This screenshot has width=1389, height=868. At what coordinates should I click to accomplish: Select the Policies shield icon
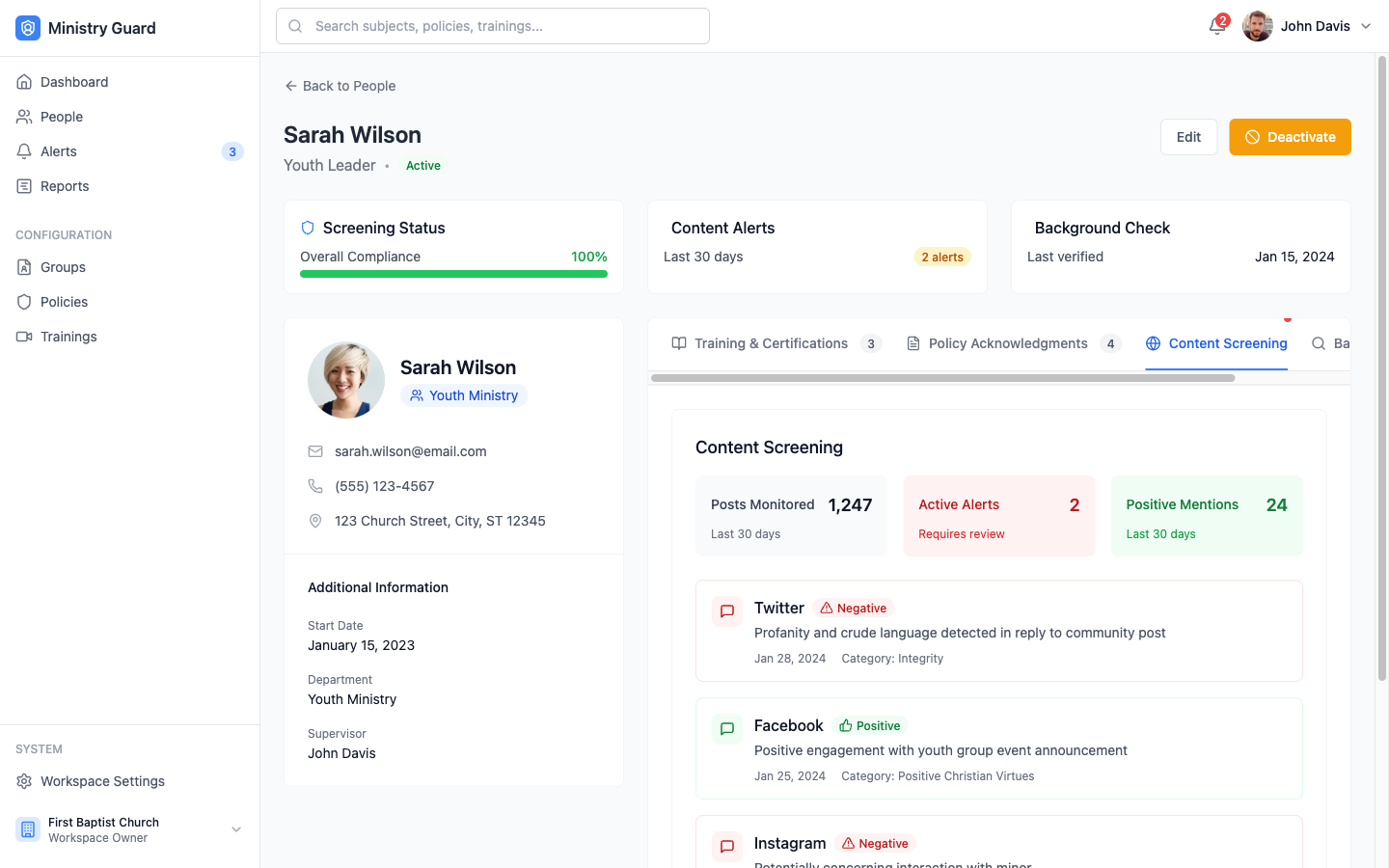(23, 302)
